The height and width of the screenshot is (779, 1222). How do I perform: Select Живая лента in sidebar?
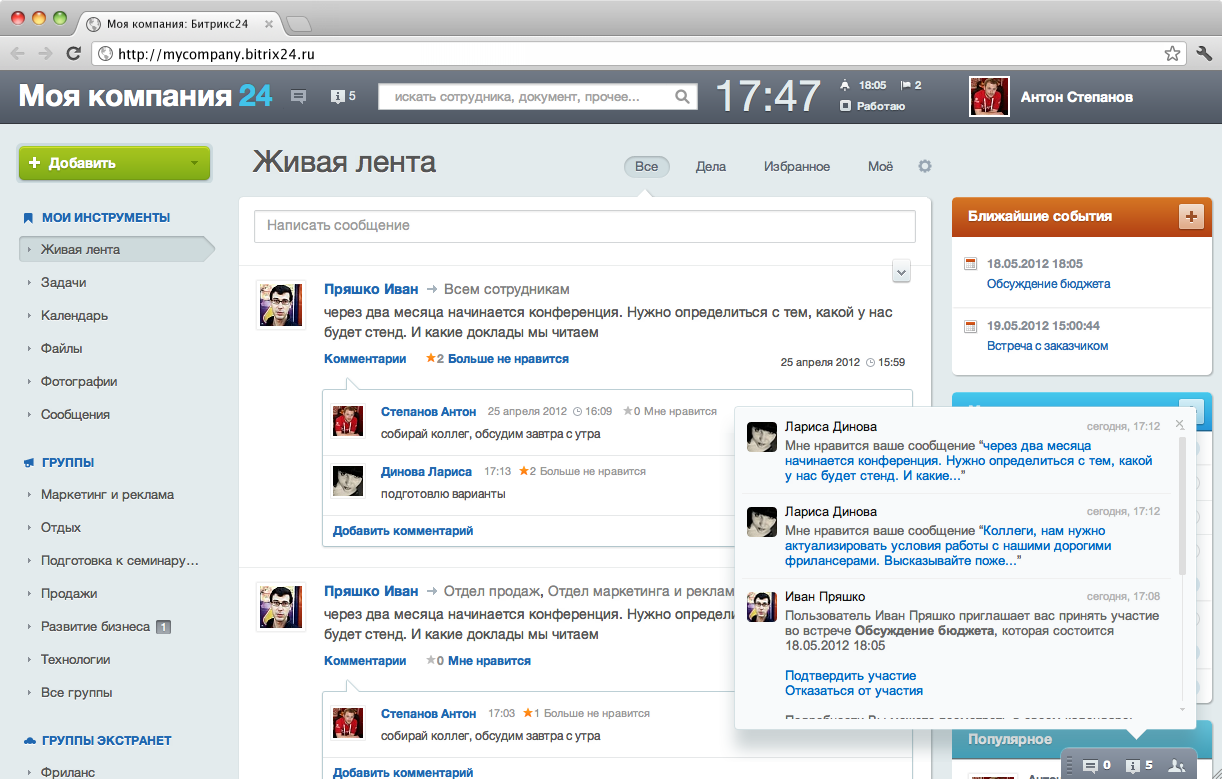[x=116, y=250]
